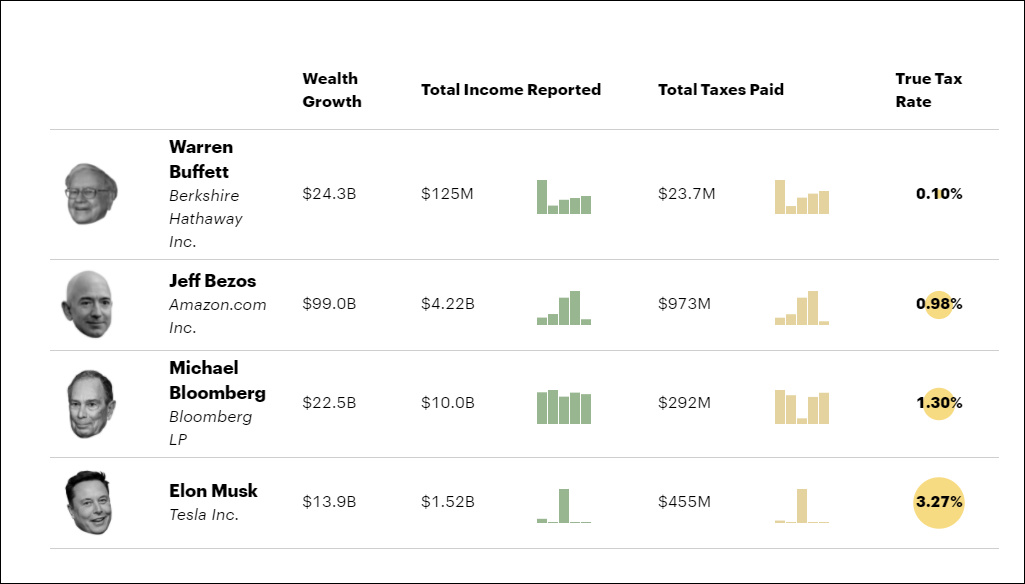This screenshot has height=584, width=1025.
Task: Click Elon Musk's green income bar chart
Action: (x=564, y=506)
